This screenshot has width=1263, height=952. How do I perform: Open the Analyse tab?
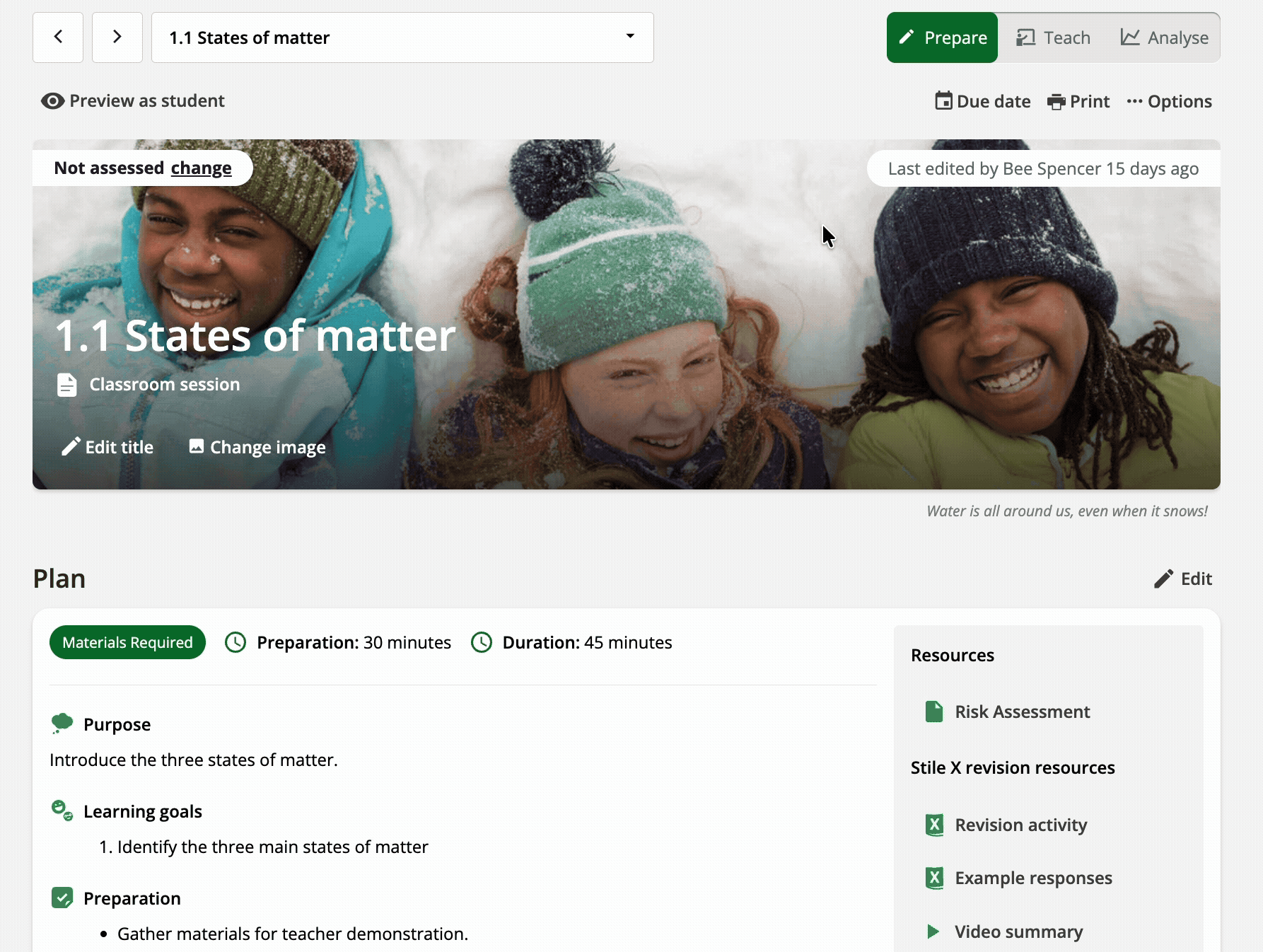tap(1164, 37)
